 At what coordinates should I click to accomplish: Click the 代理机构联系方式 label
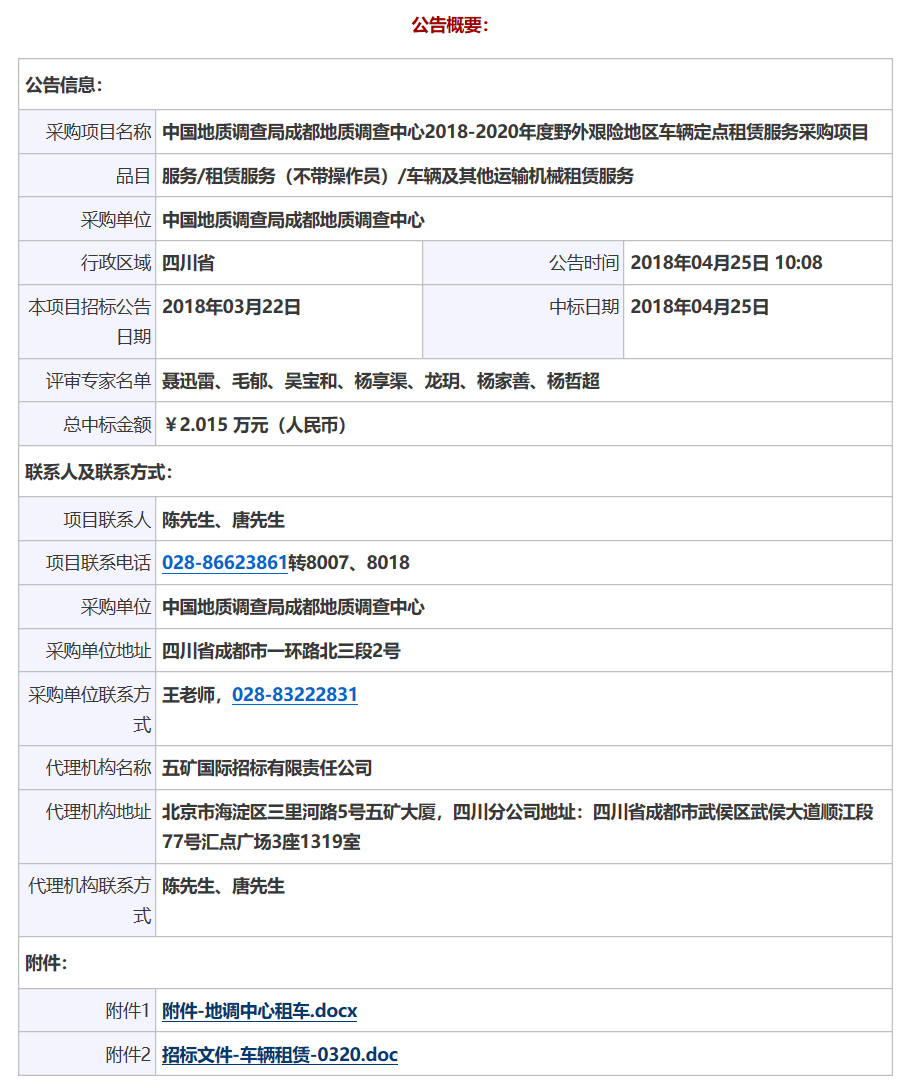pyautogui.click(x=89, y=901)
